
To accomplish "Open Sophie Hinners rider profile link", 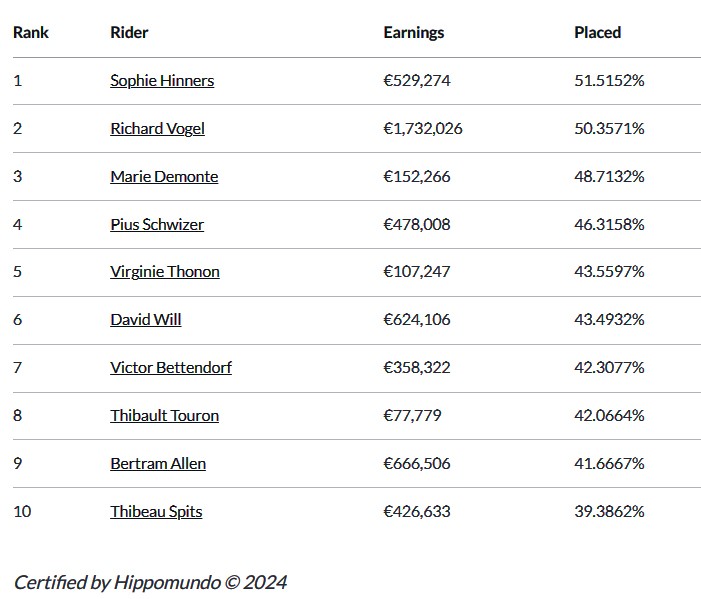I will pyautogui.click(x=162, y=81).
